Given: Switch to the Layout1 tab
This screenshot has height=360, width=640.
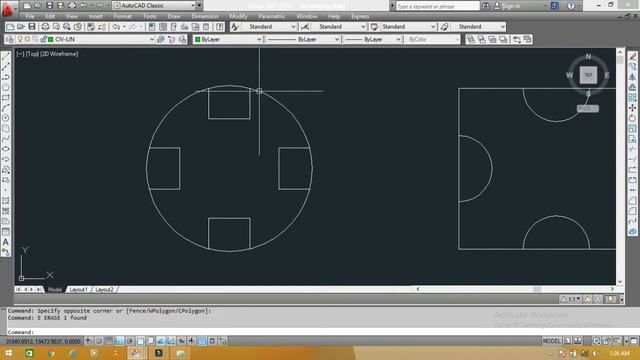Looking at the screenshot, I should pos(78,289).
